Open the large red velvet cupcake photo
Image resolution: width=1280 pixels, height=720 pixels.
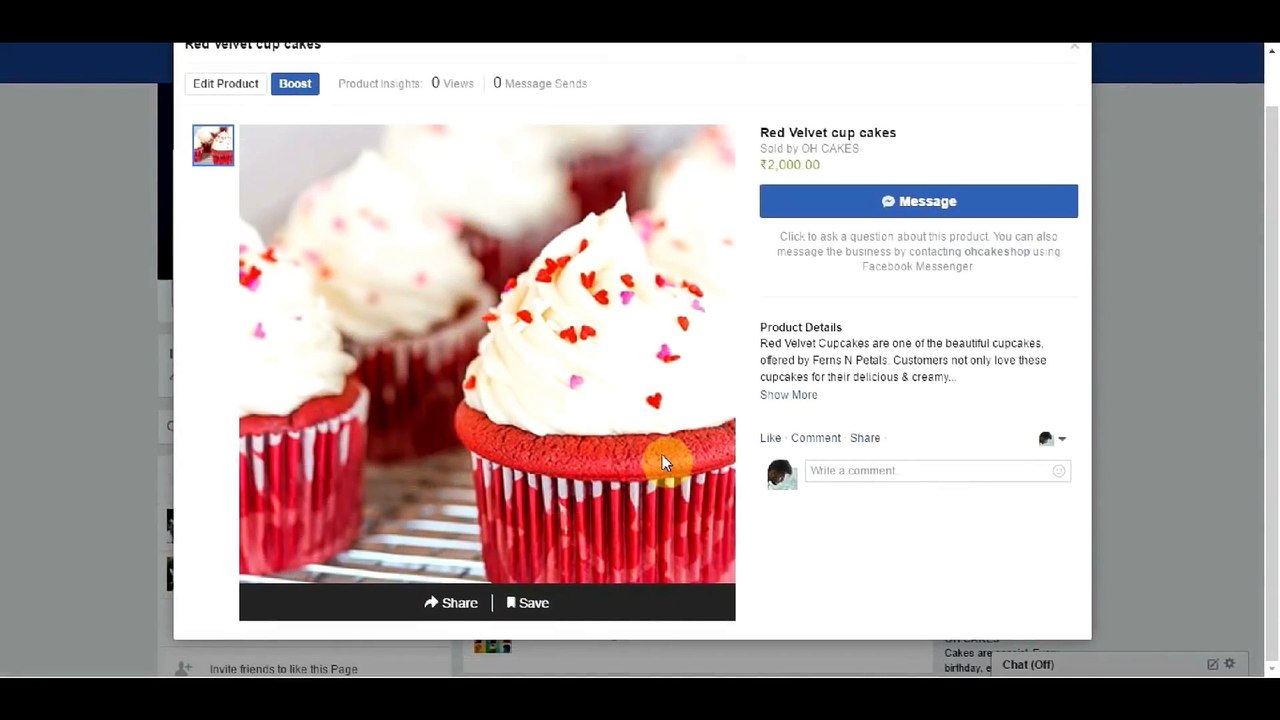pos(487,354)
